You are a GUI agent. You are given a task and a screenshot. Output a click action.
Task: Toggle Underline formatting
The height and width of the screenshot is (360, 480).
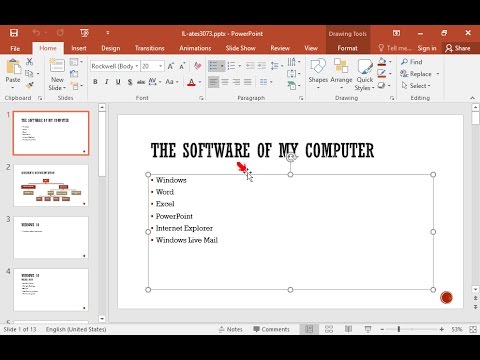[118, 82]
